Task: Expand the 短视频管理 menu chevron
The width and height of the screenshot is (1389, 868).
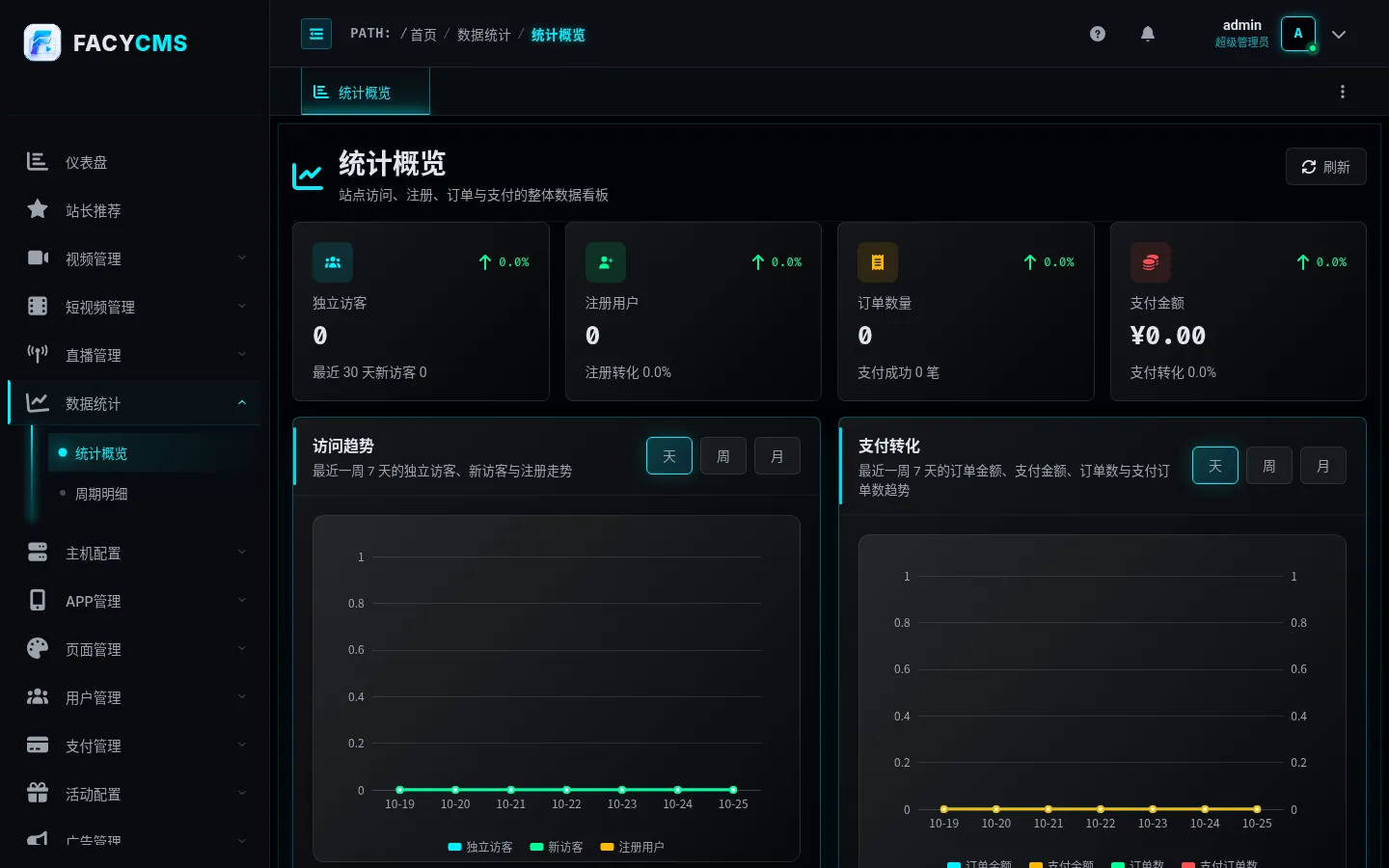Action: [242, 306]
